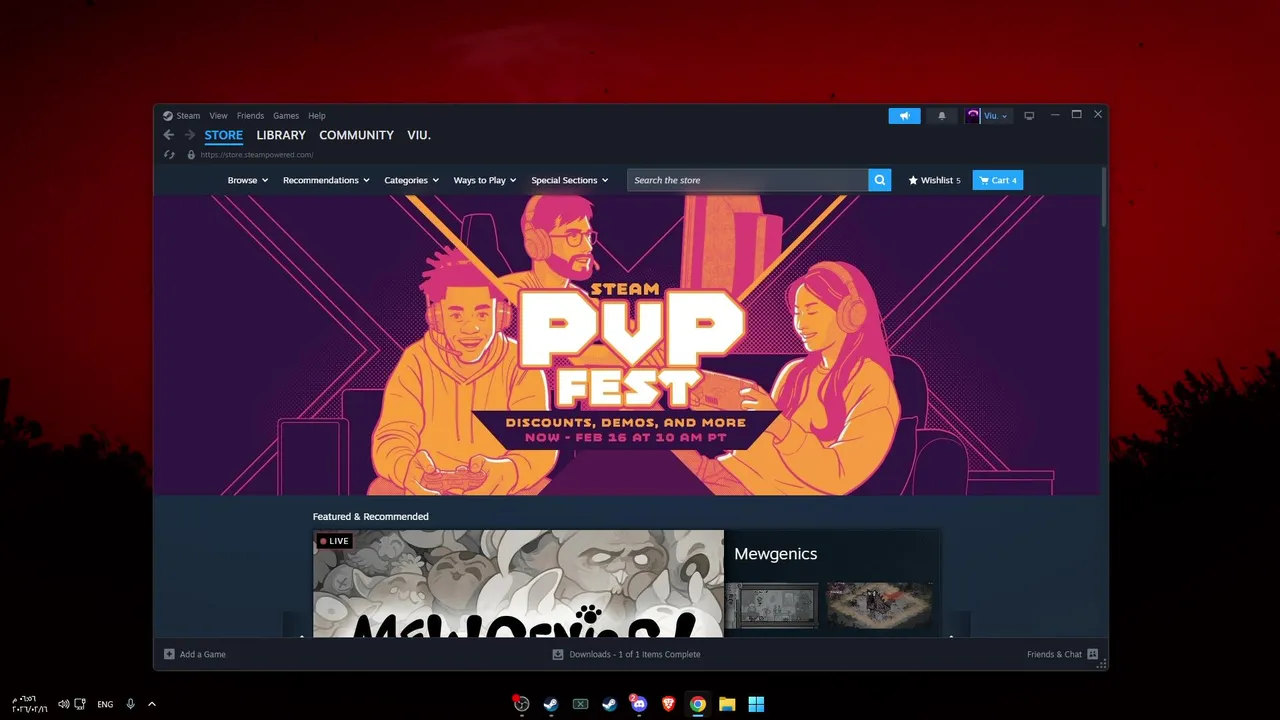The height and width of the screenshot is (720, 1280).
Task: Expand the Special Sections dropdown
Action: (x=570, y=180)
